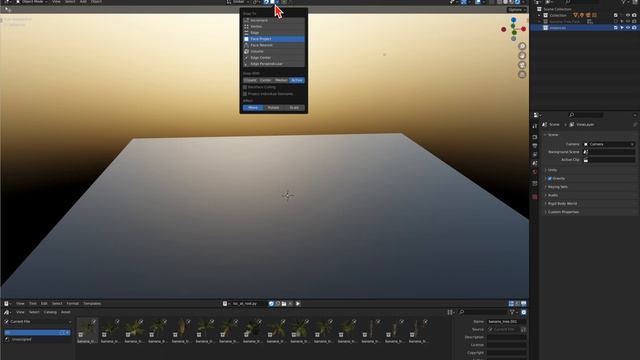640x360 pixels.
Task: Open the viewport Options dropdown
Action: 517,9
